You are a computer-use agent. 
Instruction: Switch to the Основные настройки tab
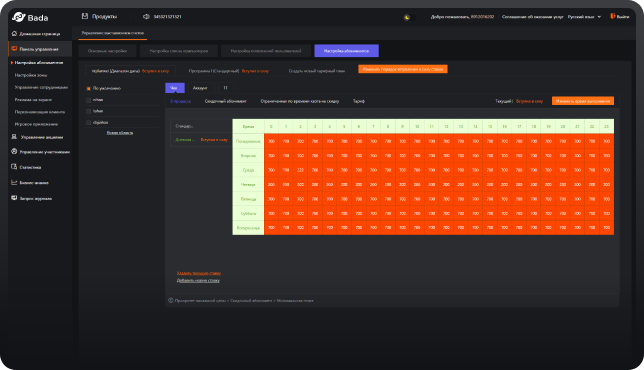pyautogui.click(x=108, y=51)
